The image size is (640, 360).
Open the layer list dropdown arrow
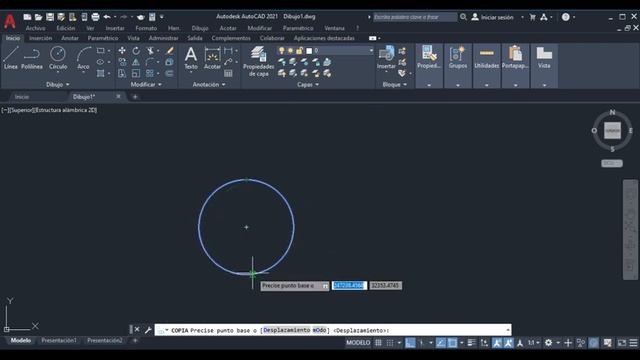click(x=371, y=51)
